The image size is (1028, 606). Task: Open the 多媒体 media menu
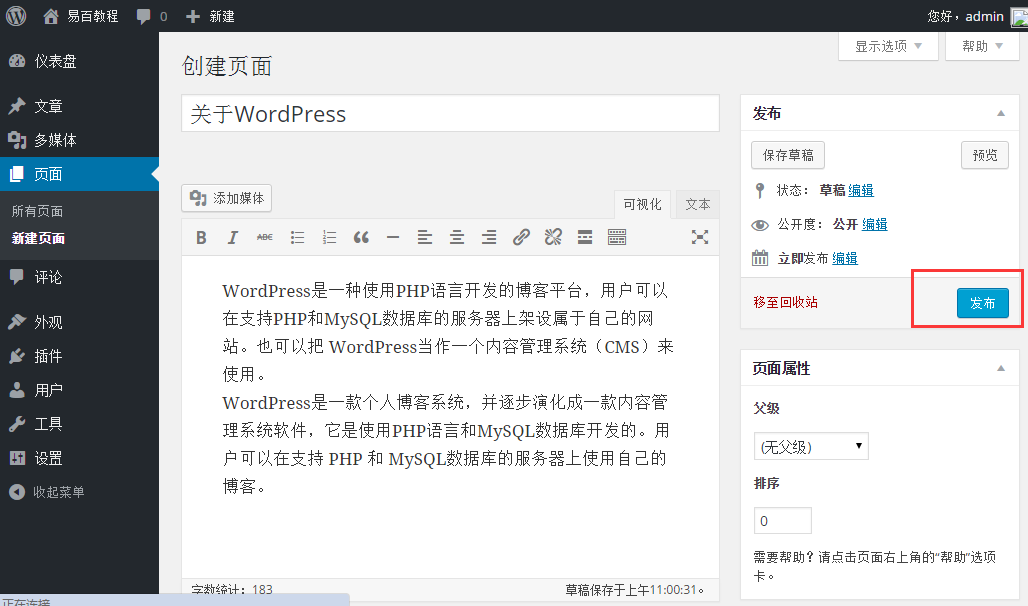point(79,140)
